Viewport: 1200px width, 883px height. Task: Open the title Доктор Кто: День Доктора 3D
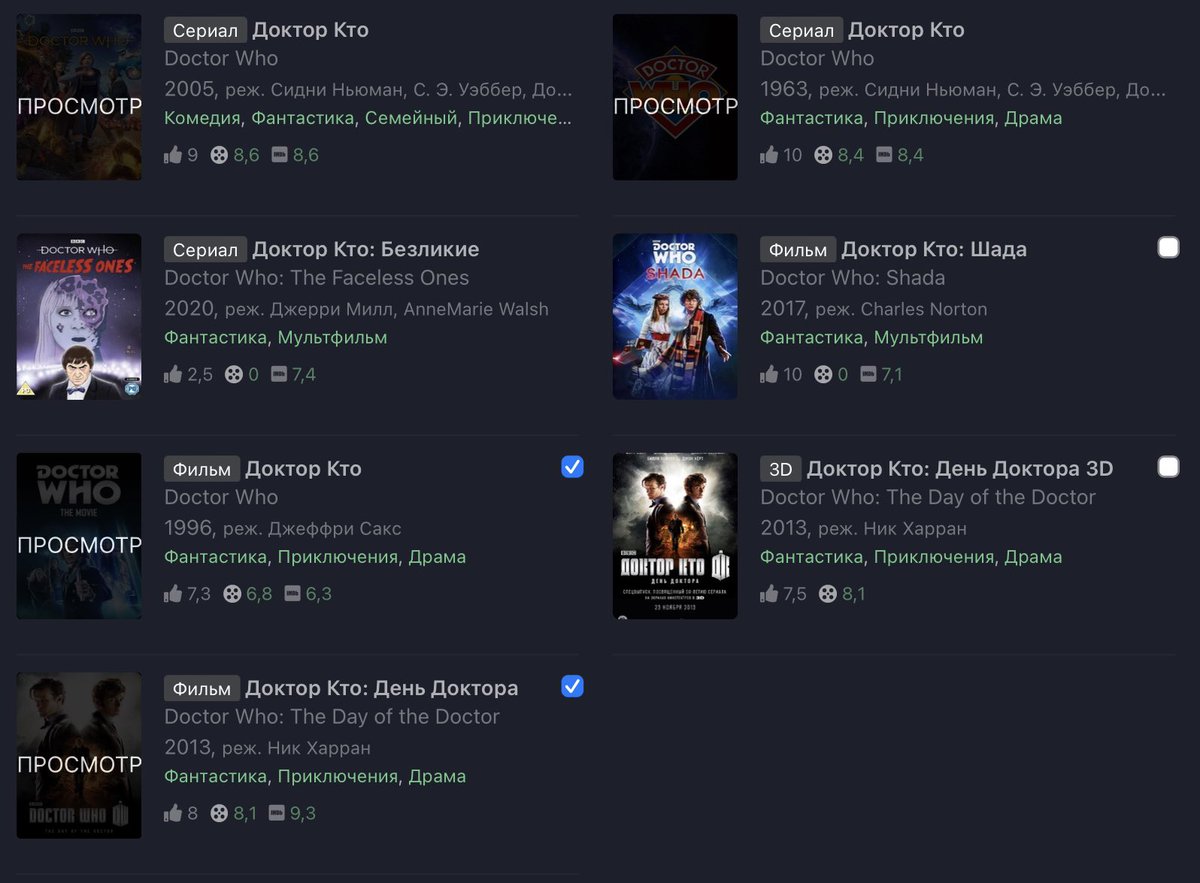pos(960,469)
